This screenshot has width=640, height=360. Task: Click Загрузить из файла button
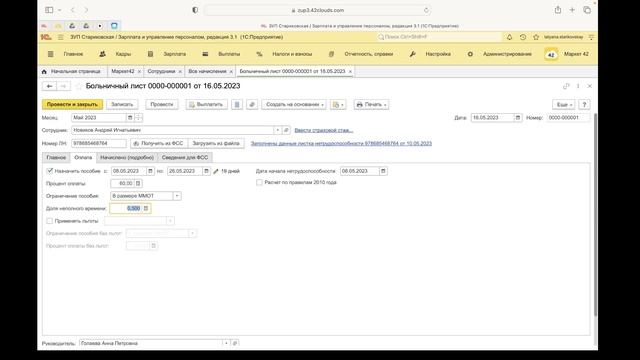(x=216, y=143)
